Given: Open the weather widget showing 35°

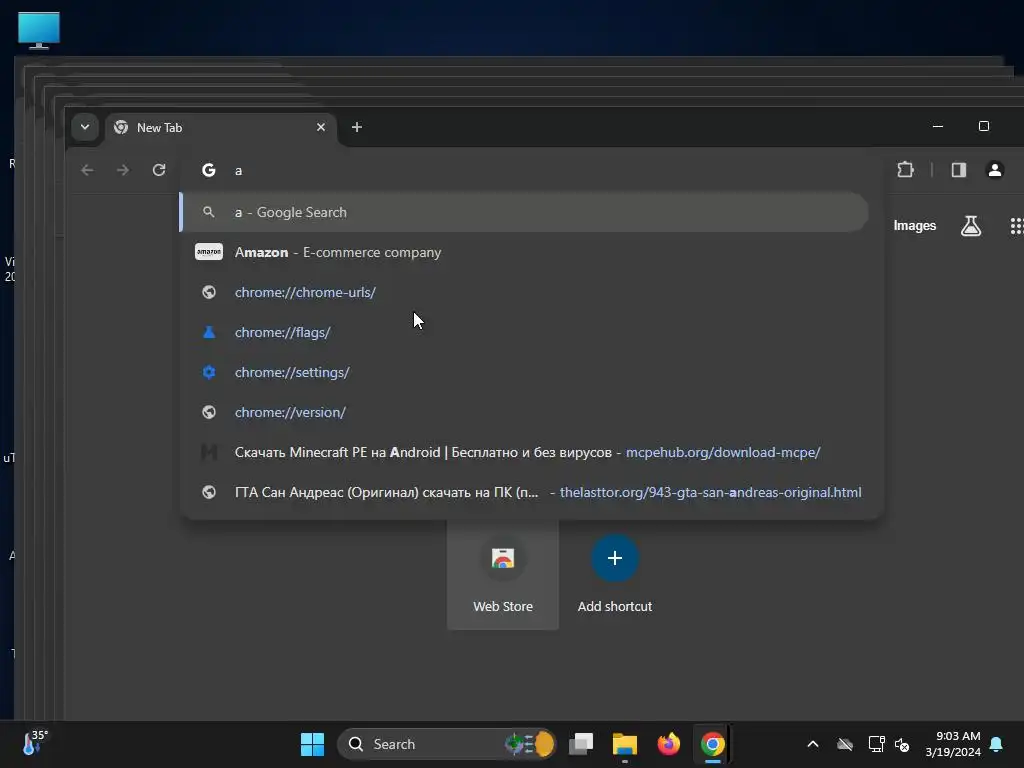Looking at the screenshot, I should pos(34,743).
